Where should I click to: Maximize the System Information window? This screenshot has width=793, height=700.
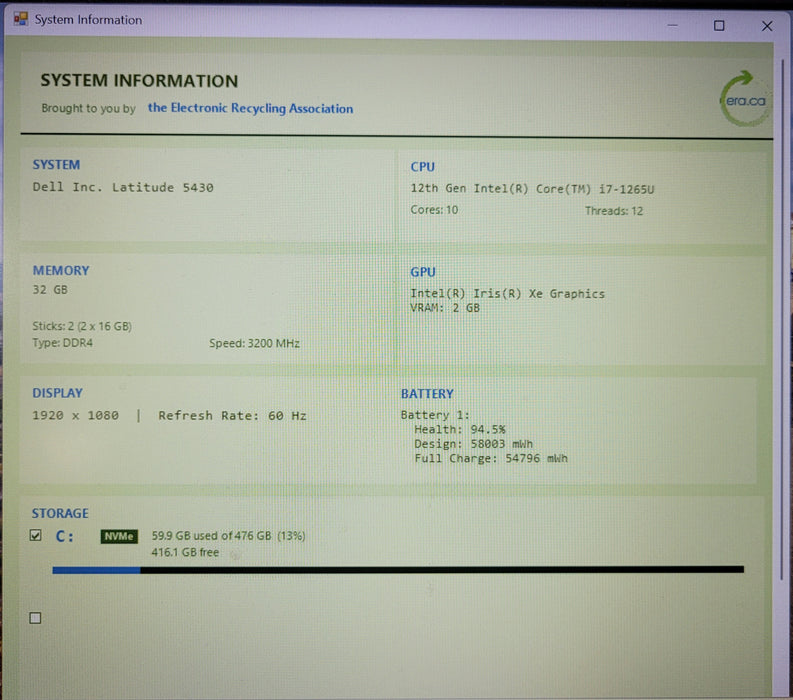tap(719, 25)
